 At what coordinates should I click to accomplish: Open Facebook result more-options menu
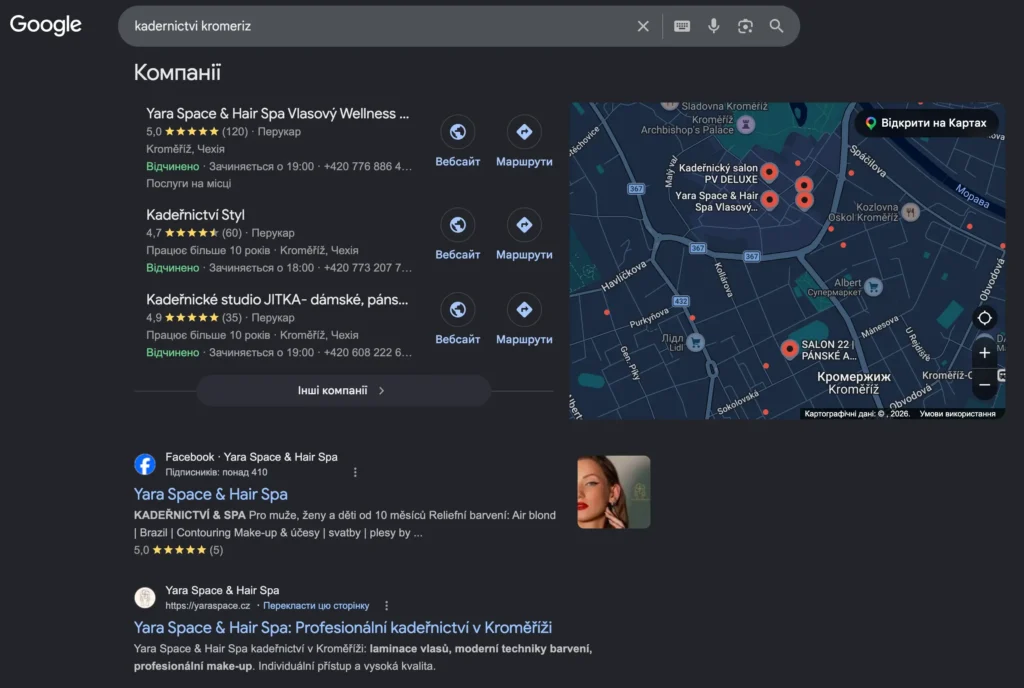point(355,472)
